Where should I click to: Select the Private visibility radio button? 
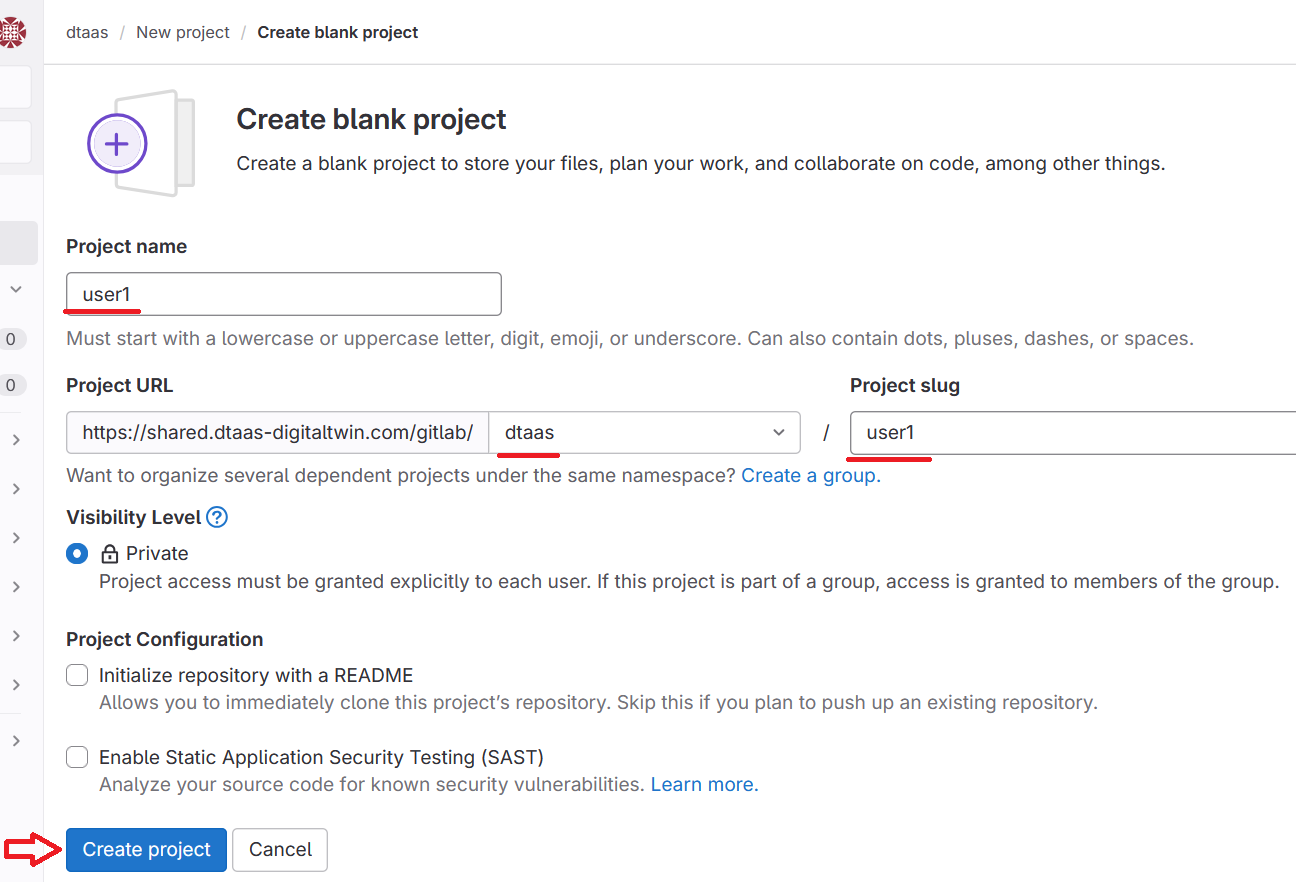[77, 553]
